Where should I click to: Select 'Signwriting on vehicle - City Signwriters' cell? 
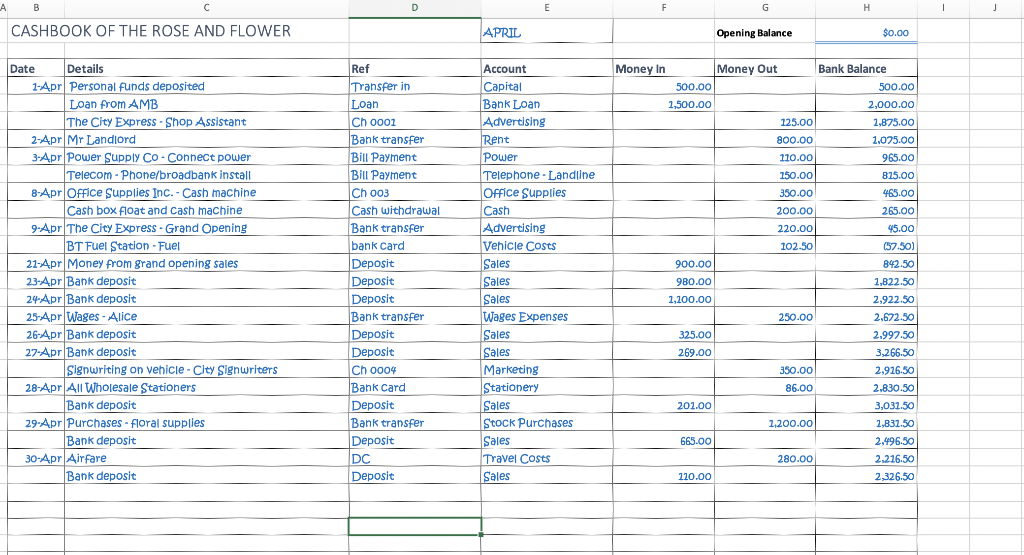coord(206,370)
